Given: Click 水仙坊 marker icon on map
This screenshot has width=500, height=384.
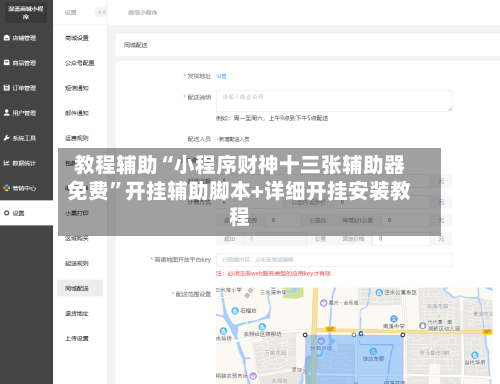Looking at the screenshot, I should tap(223, 331).
